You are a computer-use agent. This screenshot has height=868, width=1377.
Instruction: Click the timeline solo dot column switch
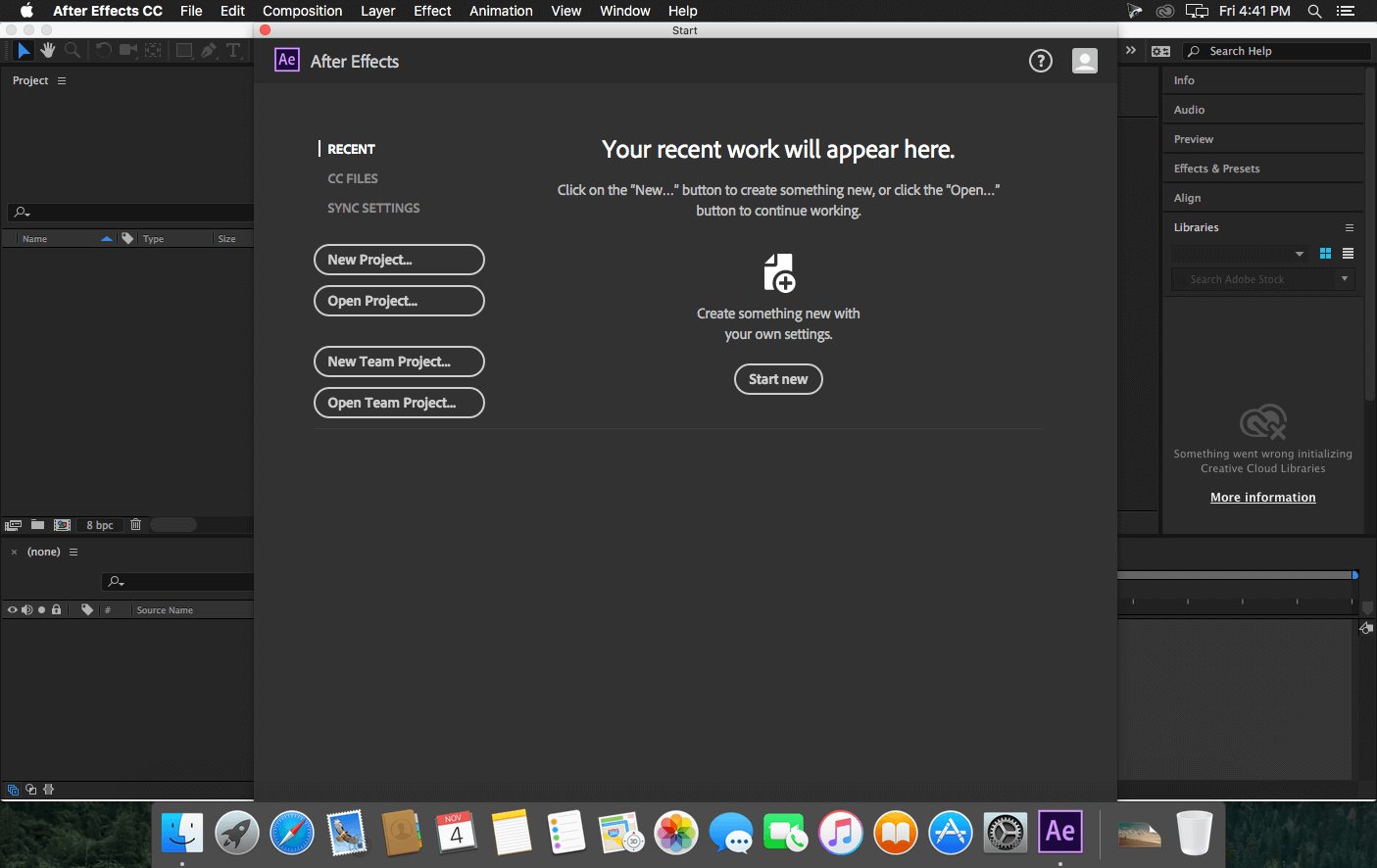pos(42,609)
